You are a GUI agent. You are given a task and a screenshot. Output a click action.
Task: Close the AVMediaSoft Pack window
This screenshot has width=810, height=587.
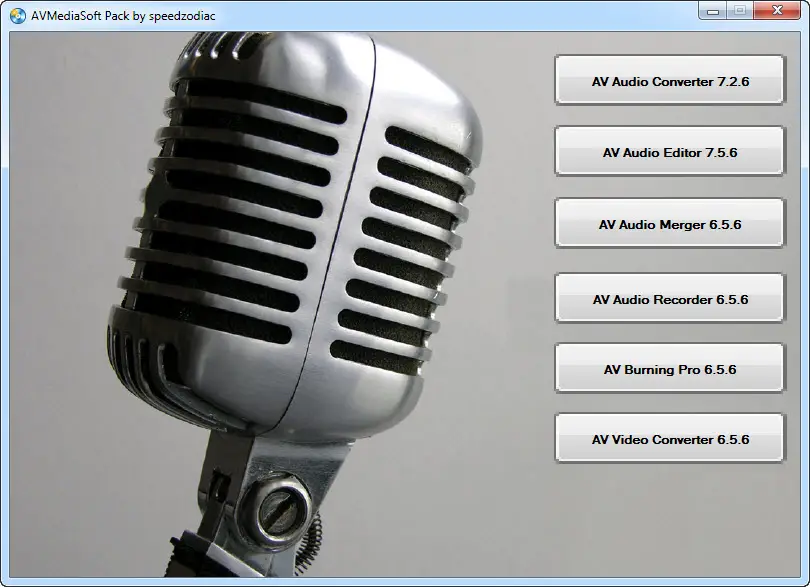pyautogui.click(x=777, y=10)
